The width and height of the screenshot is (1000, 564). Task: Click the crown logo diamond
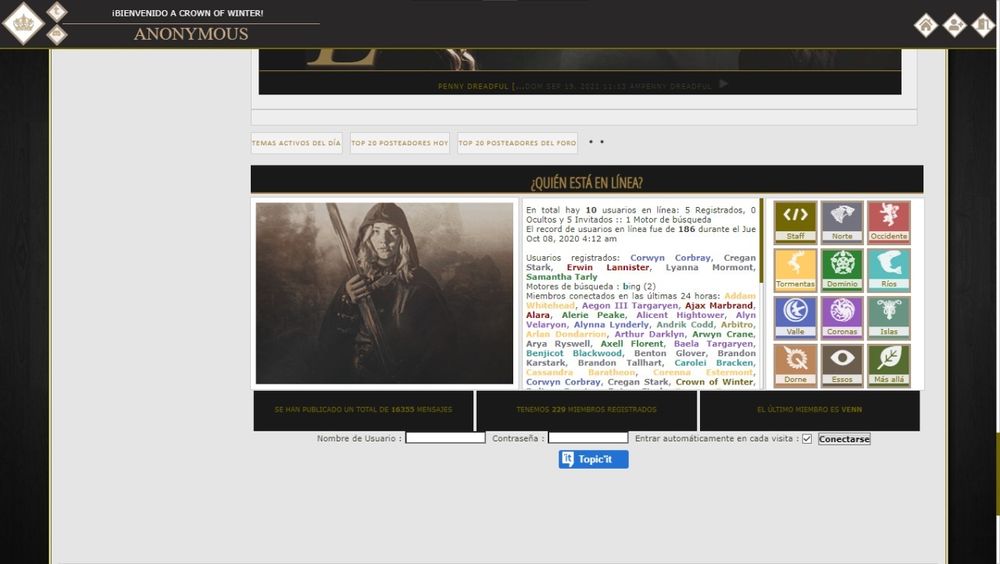(x=22, y=24)
